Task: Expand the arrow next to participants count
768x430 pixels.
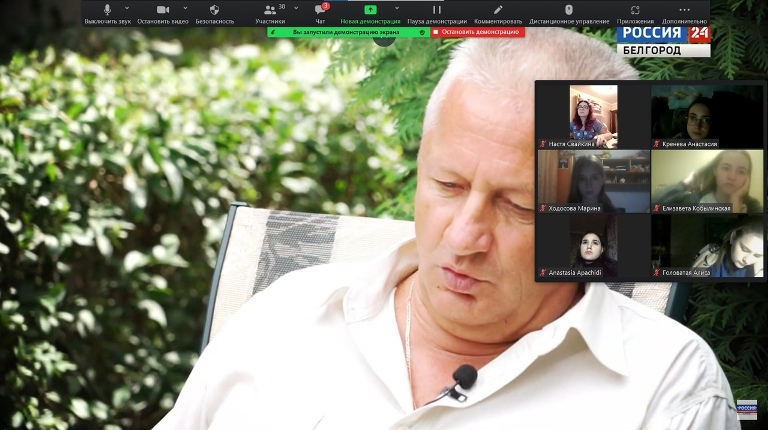Action: click(296, 8)
